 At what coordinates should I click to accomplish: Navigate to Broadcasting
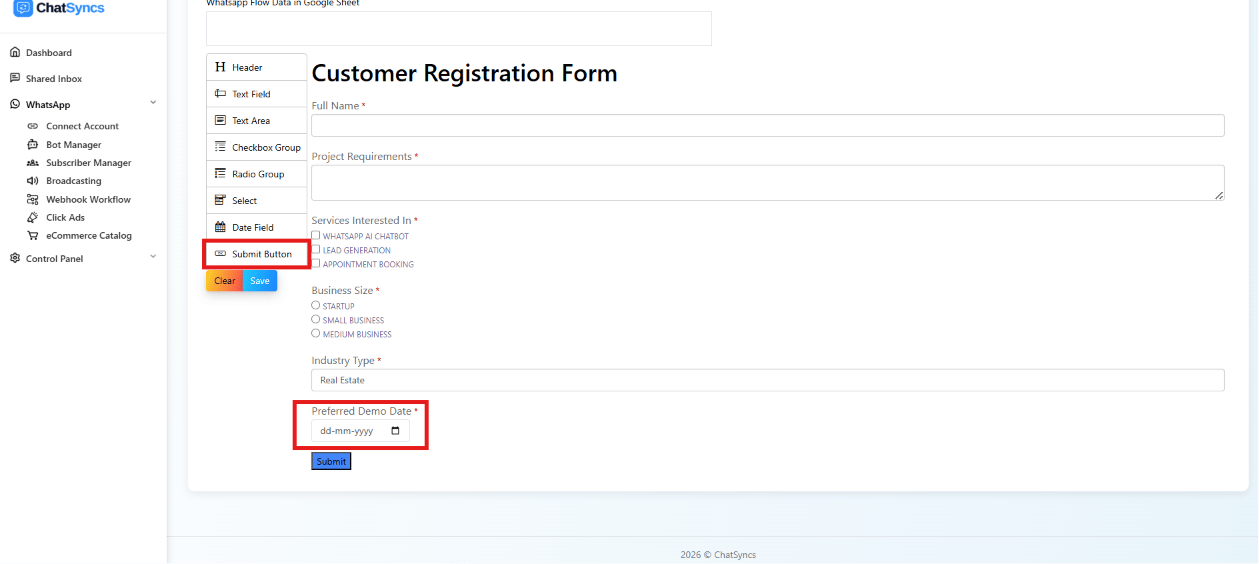[x=74, y=181]
